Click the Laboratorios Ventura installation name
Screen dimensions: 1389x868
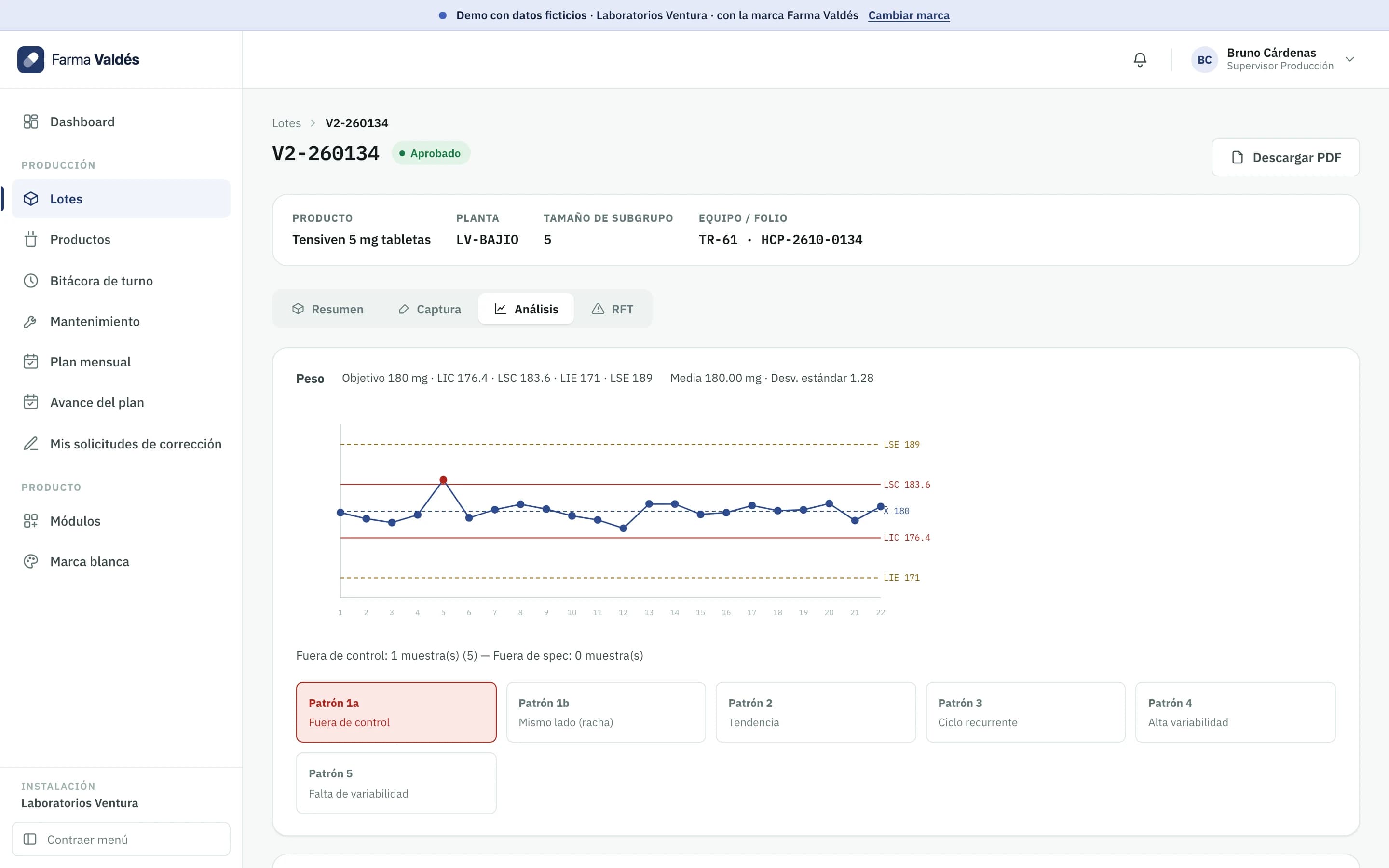click(x=80, y=803)
